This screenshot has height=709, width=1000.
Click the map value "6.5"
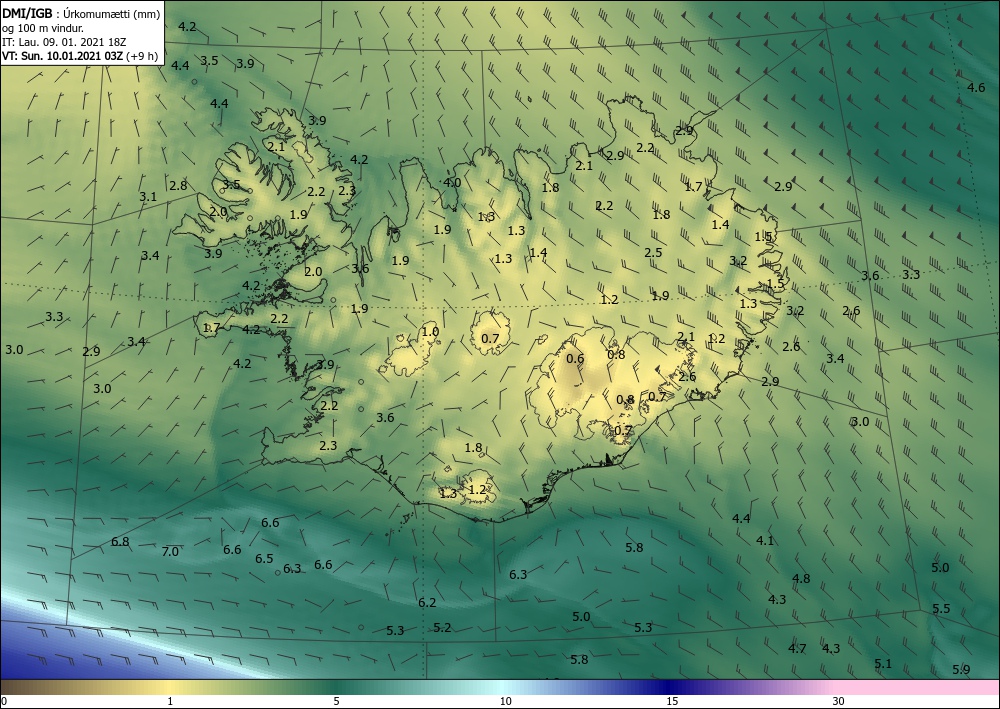(x=264, y=559)
